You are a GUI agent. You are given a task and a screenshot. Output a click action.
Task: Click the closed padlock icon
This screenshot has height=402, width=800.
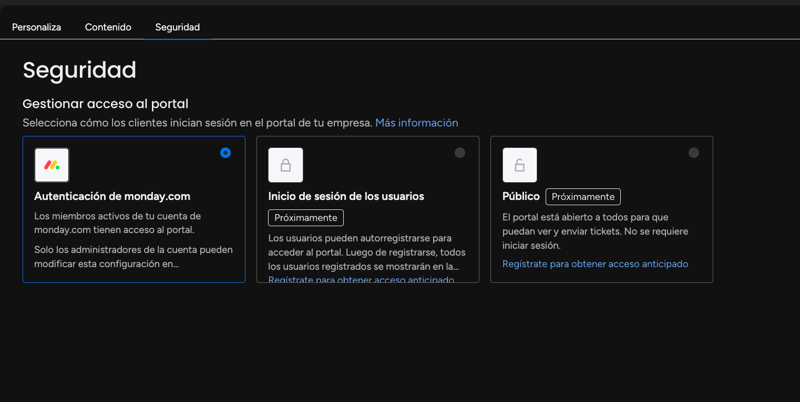pyautogui.click(x=286, y=165)
